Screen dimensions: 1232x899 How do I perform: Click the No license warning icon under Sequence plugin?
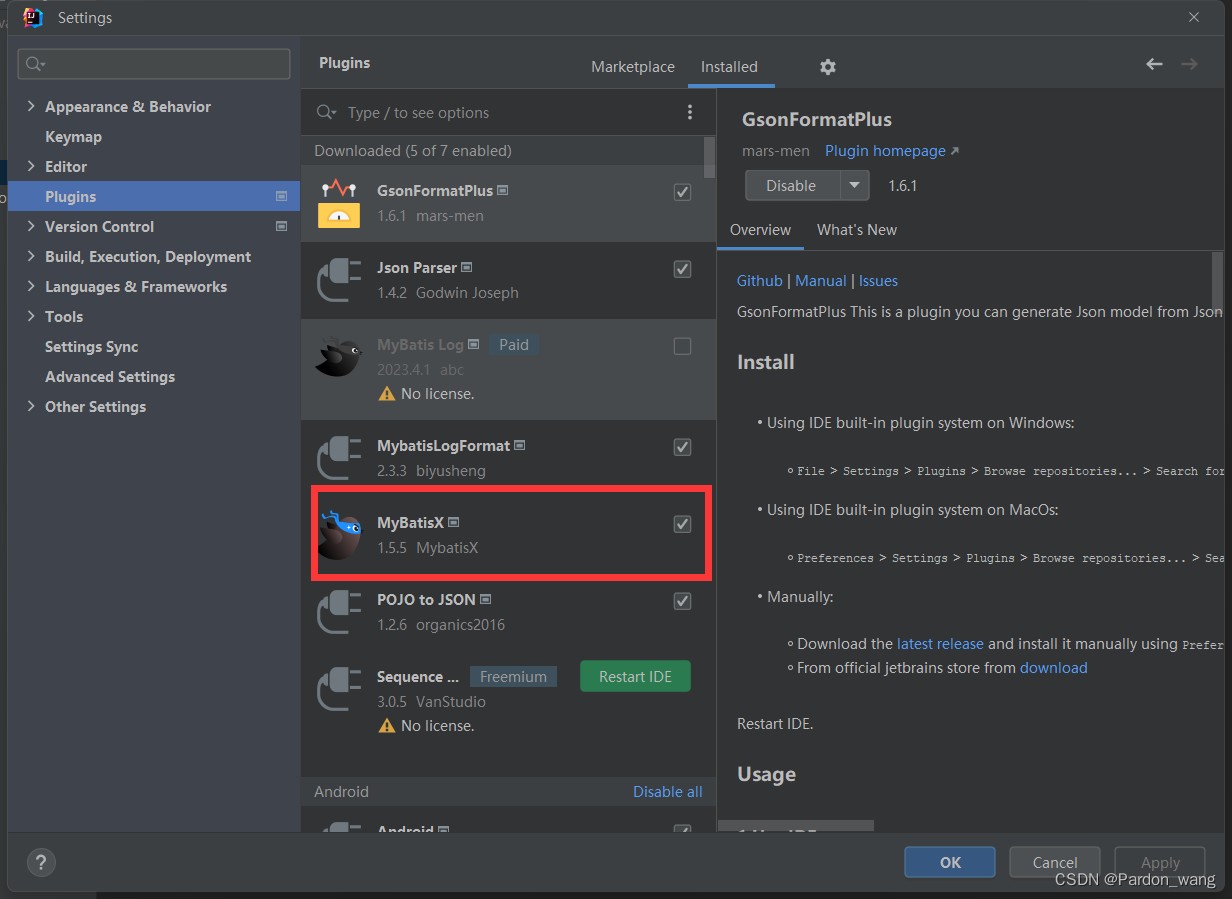[387, 726]
